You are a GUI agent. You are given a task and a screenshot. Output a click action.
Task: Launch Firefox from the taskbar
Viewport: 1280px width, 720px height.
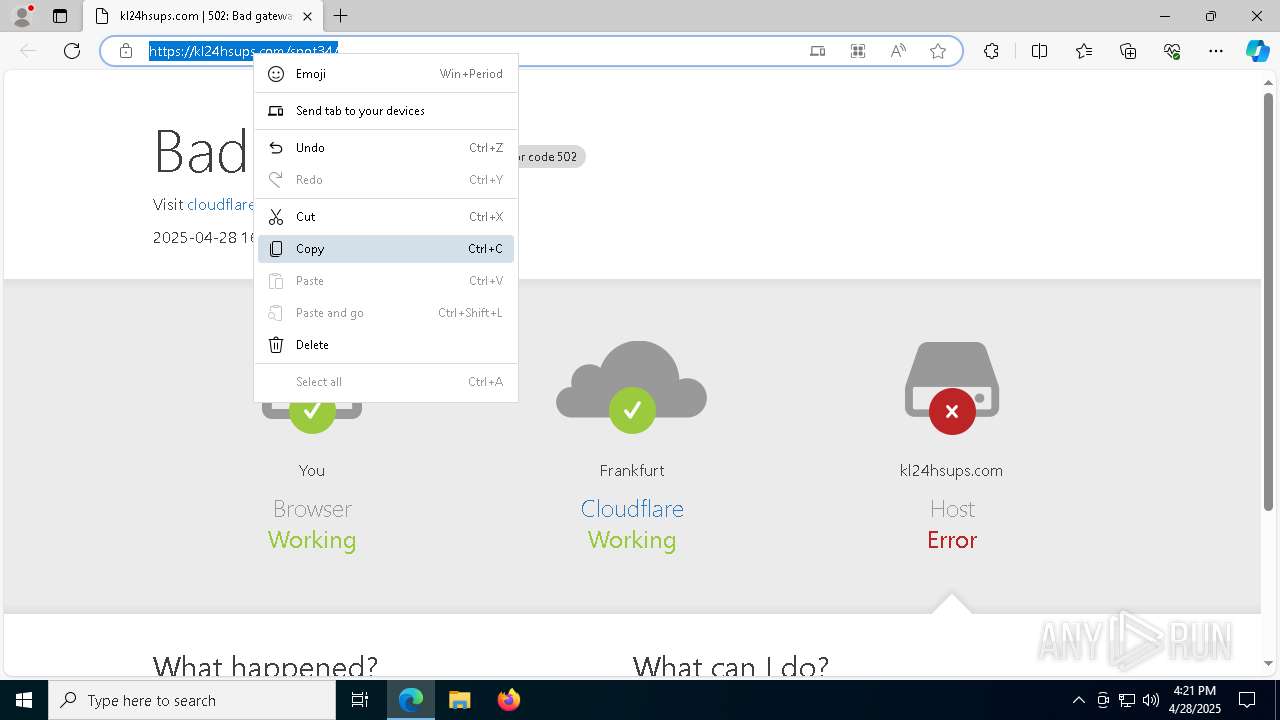pyautogui.click(x=508, y=700)
